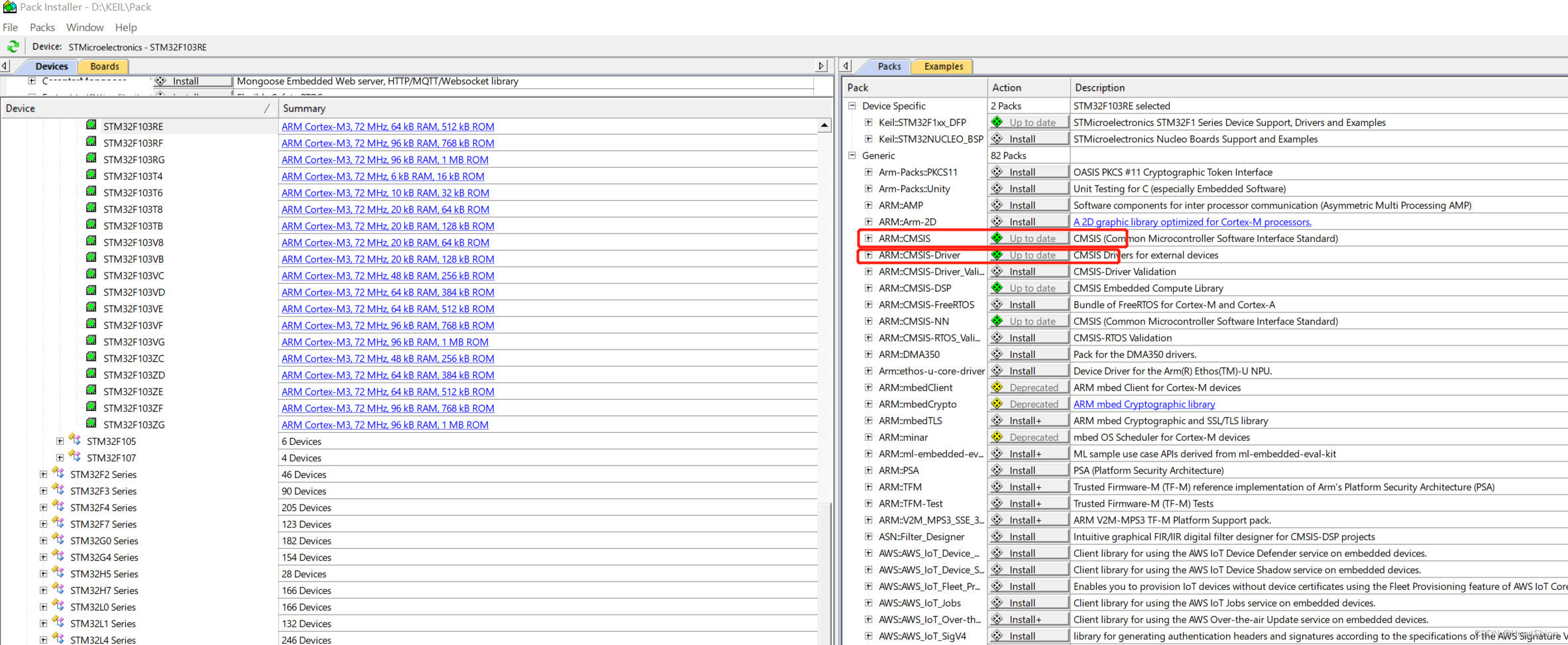Click the diamond icon for Keil::STM32NUCLEO_BSP
This screenshot has width=1568, height=645.
coord(997,139)
